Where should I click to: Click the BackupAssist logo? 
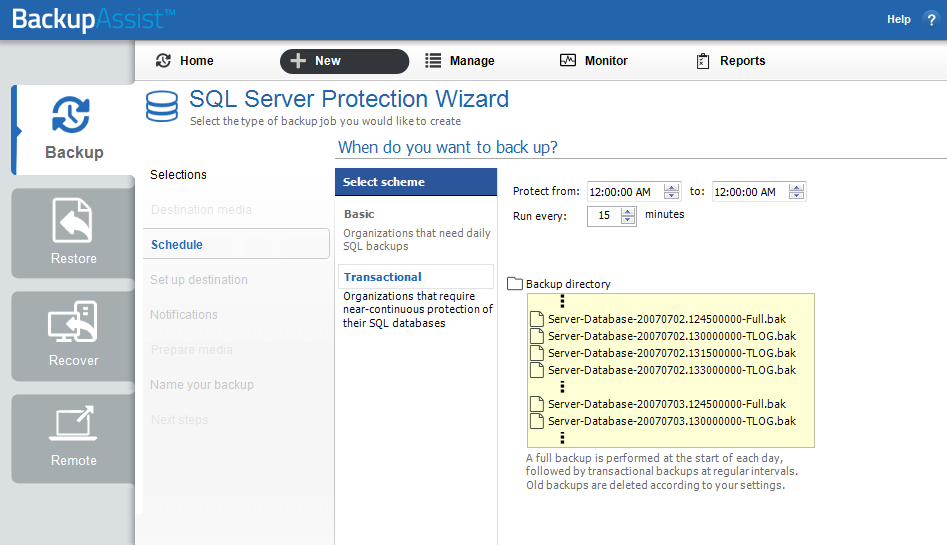(x=94, y=19)
